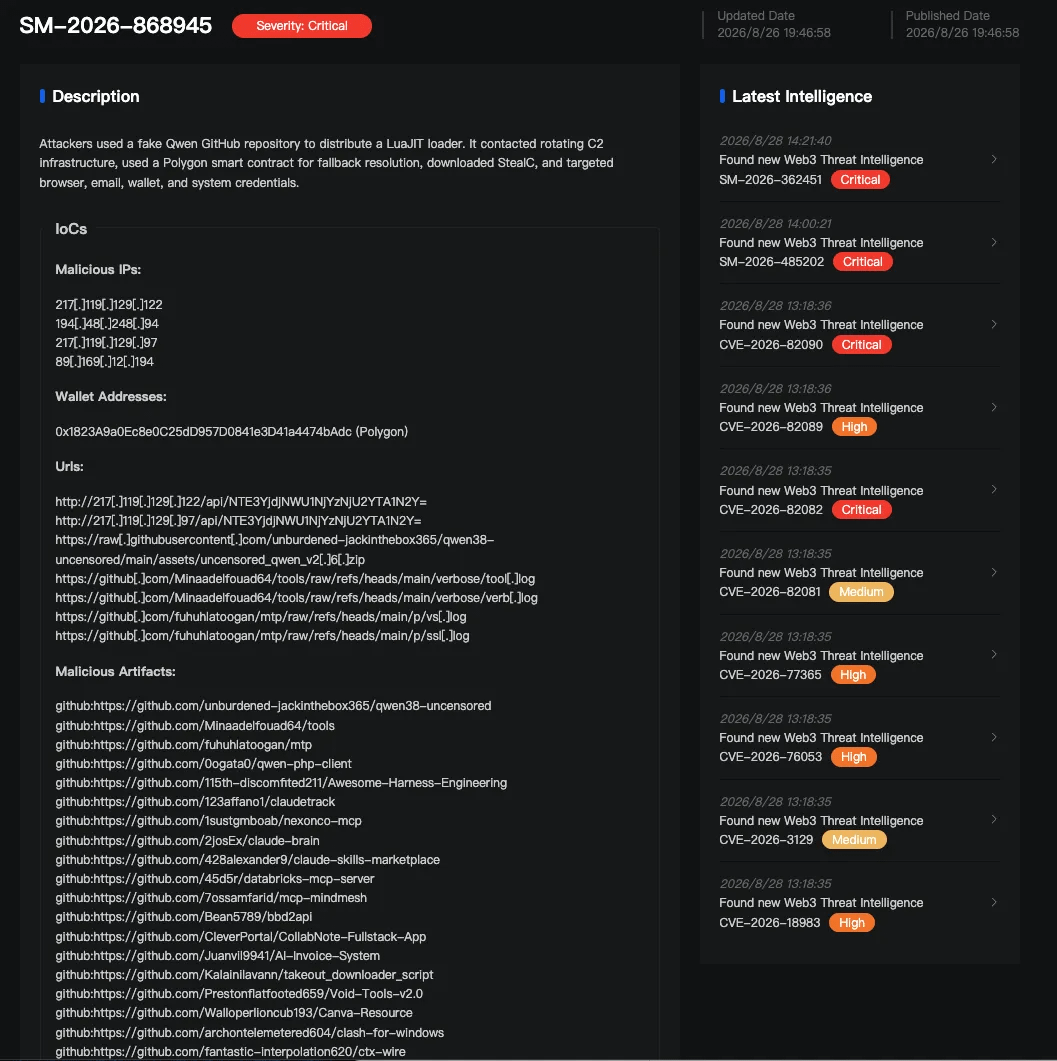
Task: Open chevron for CVE-2026-18983 intelligence entry
Action: 993,903
